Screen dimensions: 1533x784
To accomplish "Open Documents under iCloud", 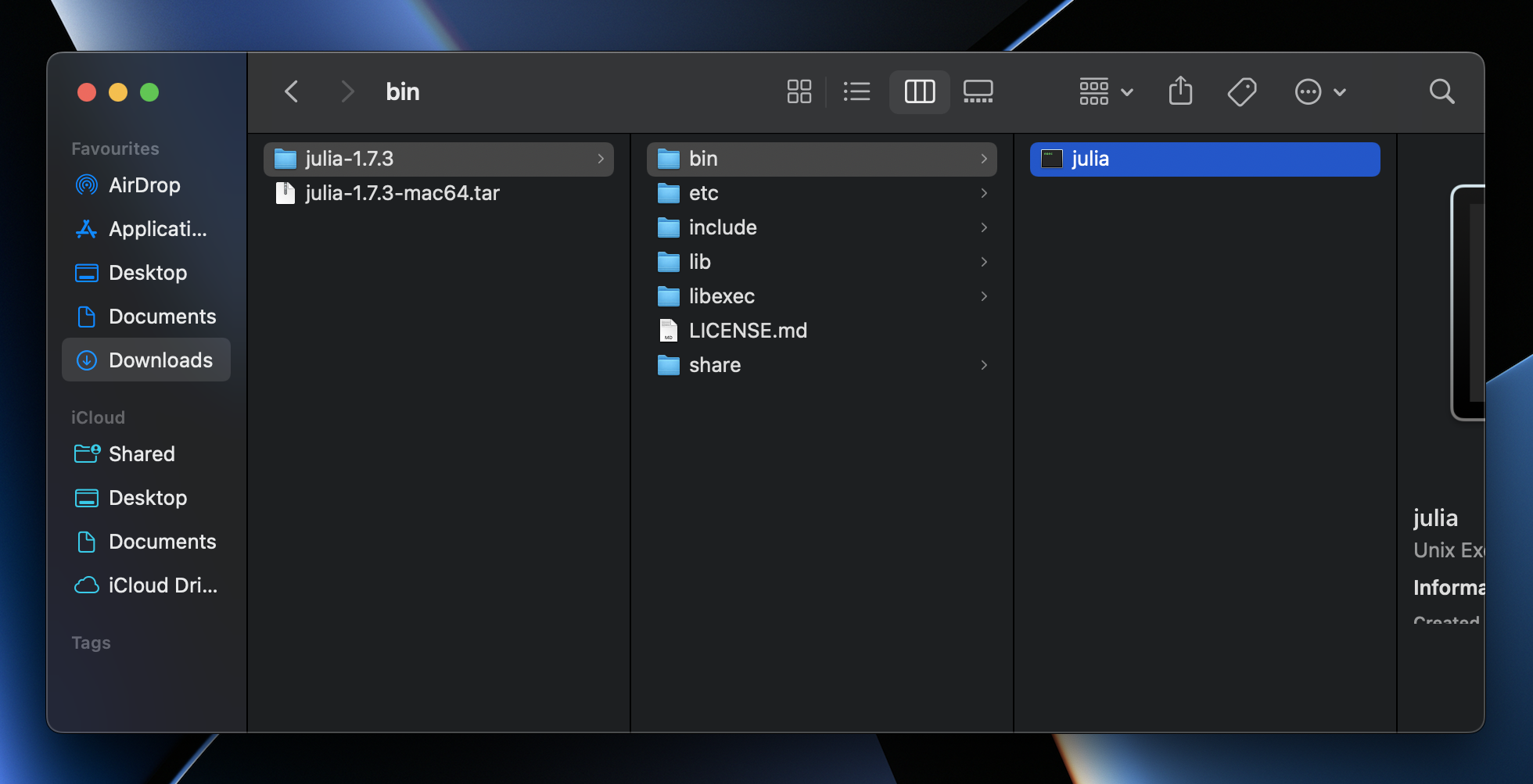I will point(145,542).
